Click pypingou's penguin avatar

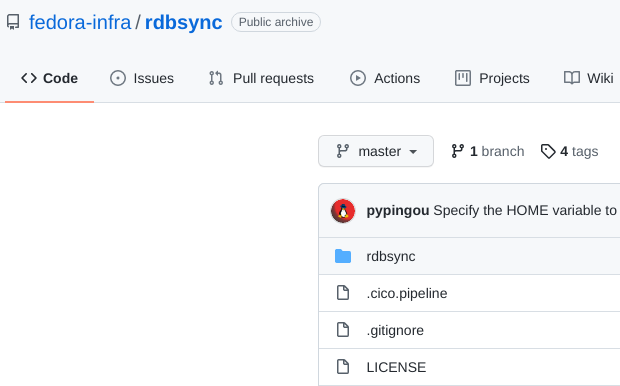(343, 211)
